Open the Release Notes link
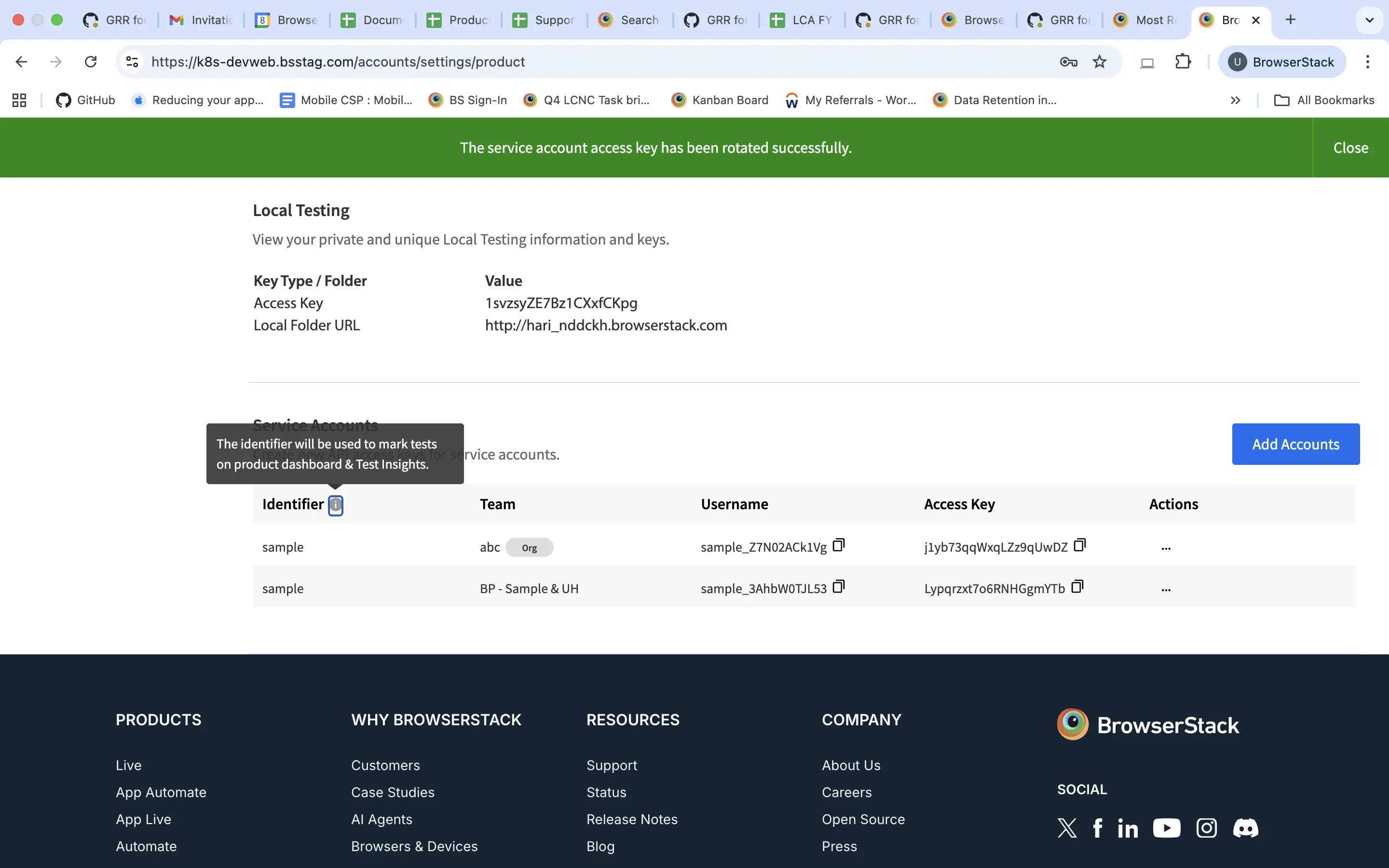The width and height of the screenshot is (1389, 868). click(631, 819)
